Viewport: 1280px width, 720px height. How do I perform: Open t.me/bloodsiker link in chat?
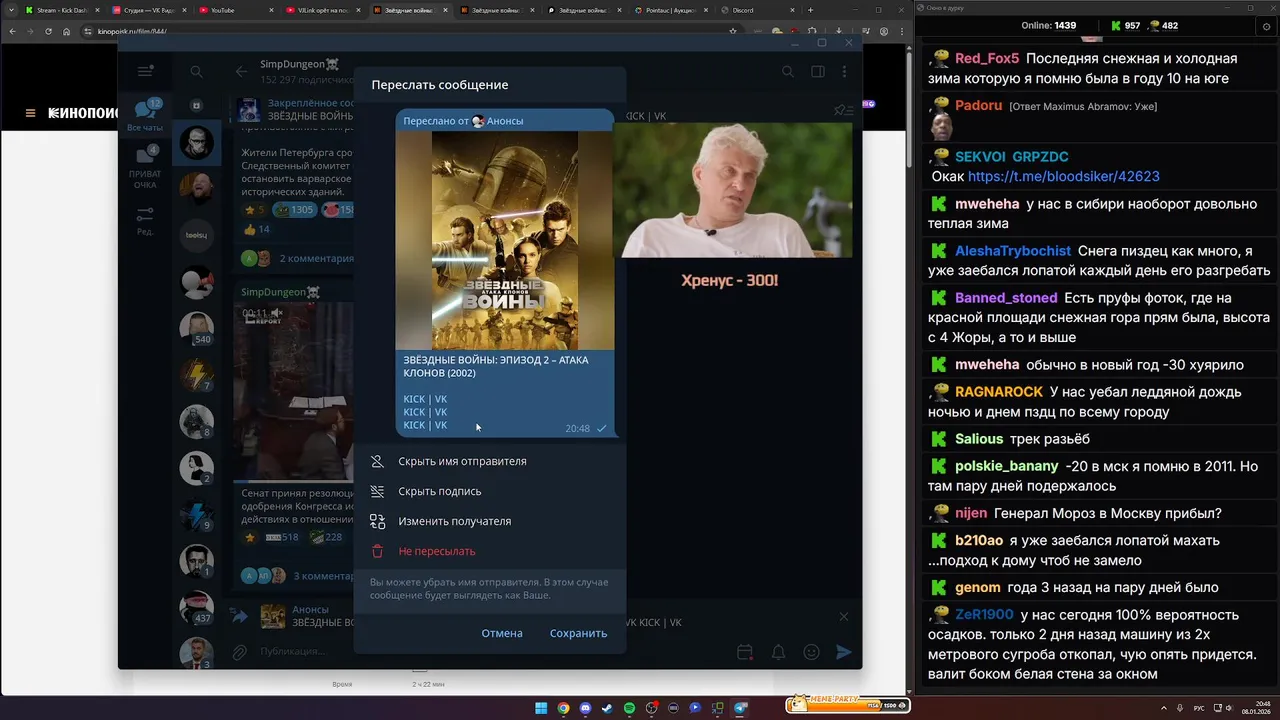(x=1064, y=176)
